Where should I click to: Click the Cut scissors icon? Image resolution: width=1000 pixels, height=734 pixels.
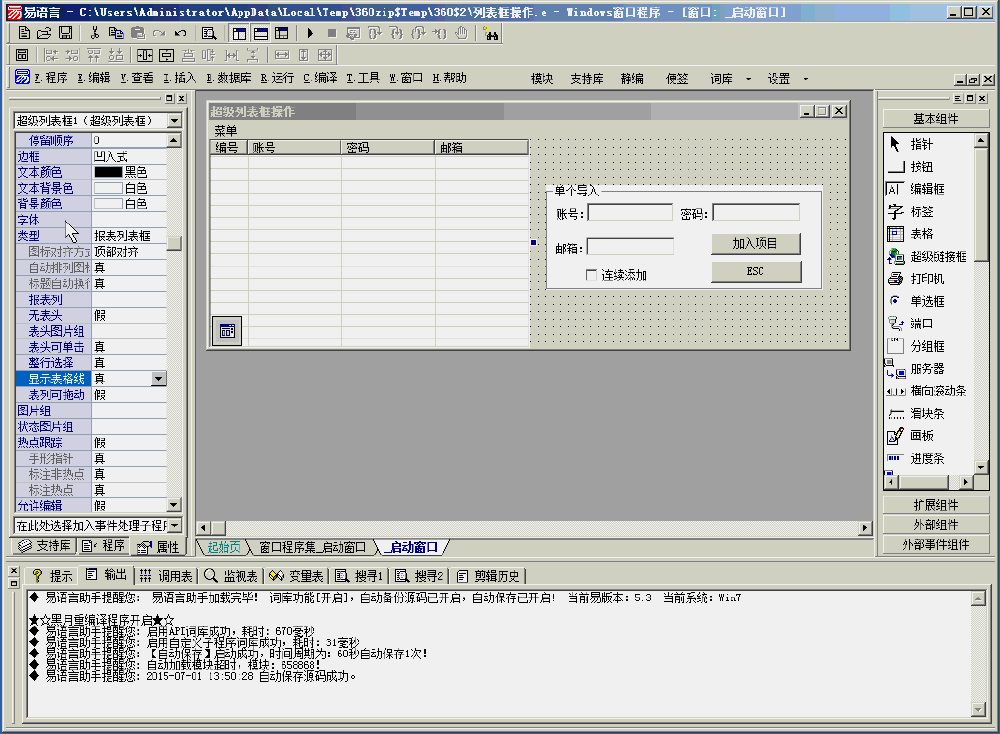[x=94, y=33]
